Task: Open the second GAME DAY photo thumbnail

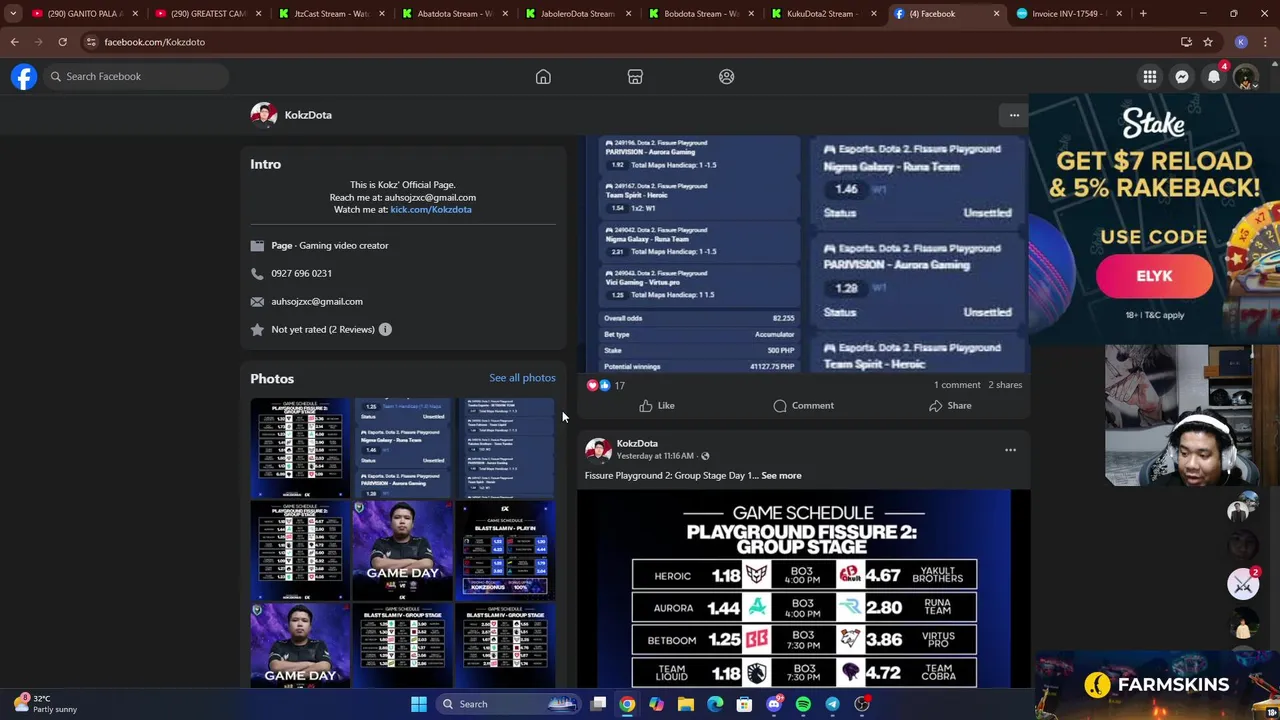Action: coord(300,645)
